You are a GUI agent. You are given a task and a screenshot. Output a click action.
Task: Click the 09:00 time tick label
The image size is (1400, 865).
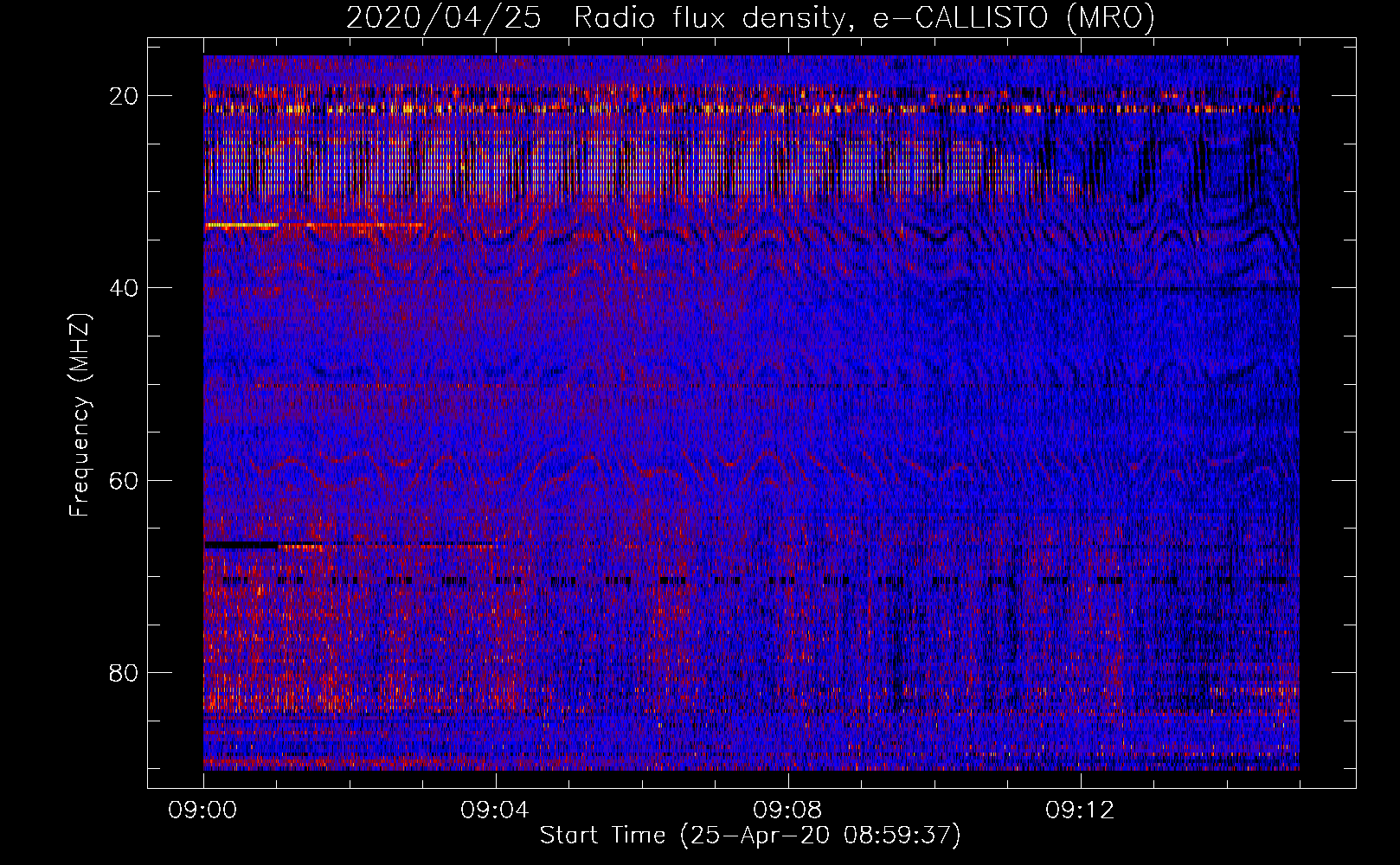tap(203, 811)
